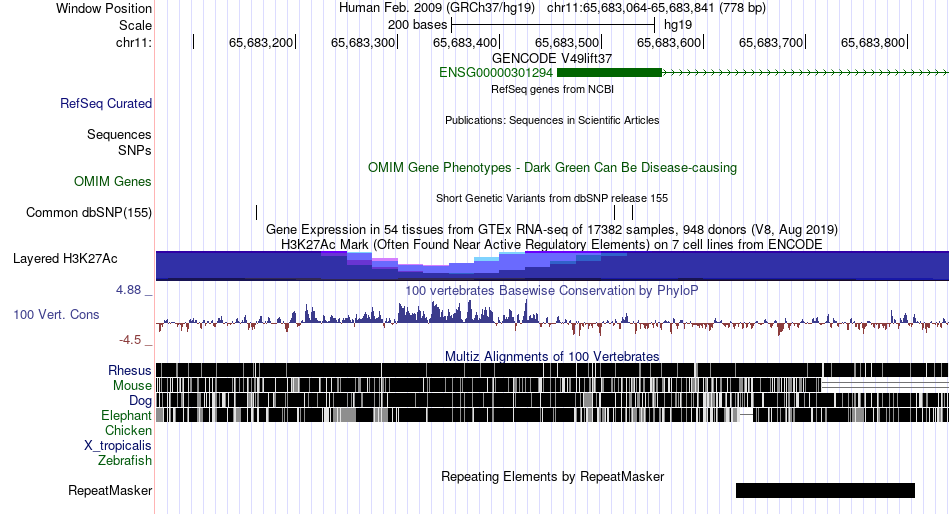Click the 4.88 conservation upper limit value
950x514 pixels.
[128, 290]
